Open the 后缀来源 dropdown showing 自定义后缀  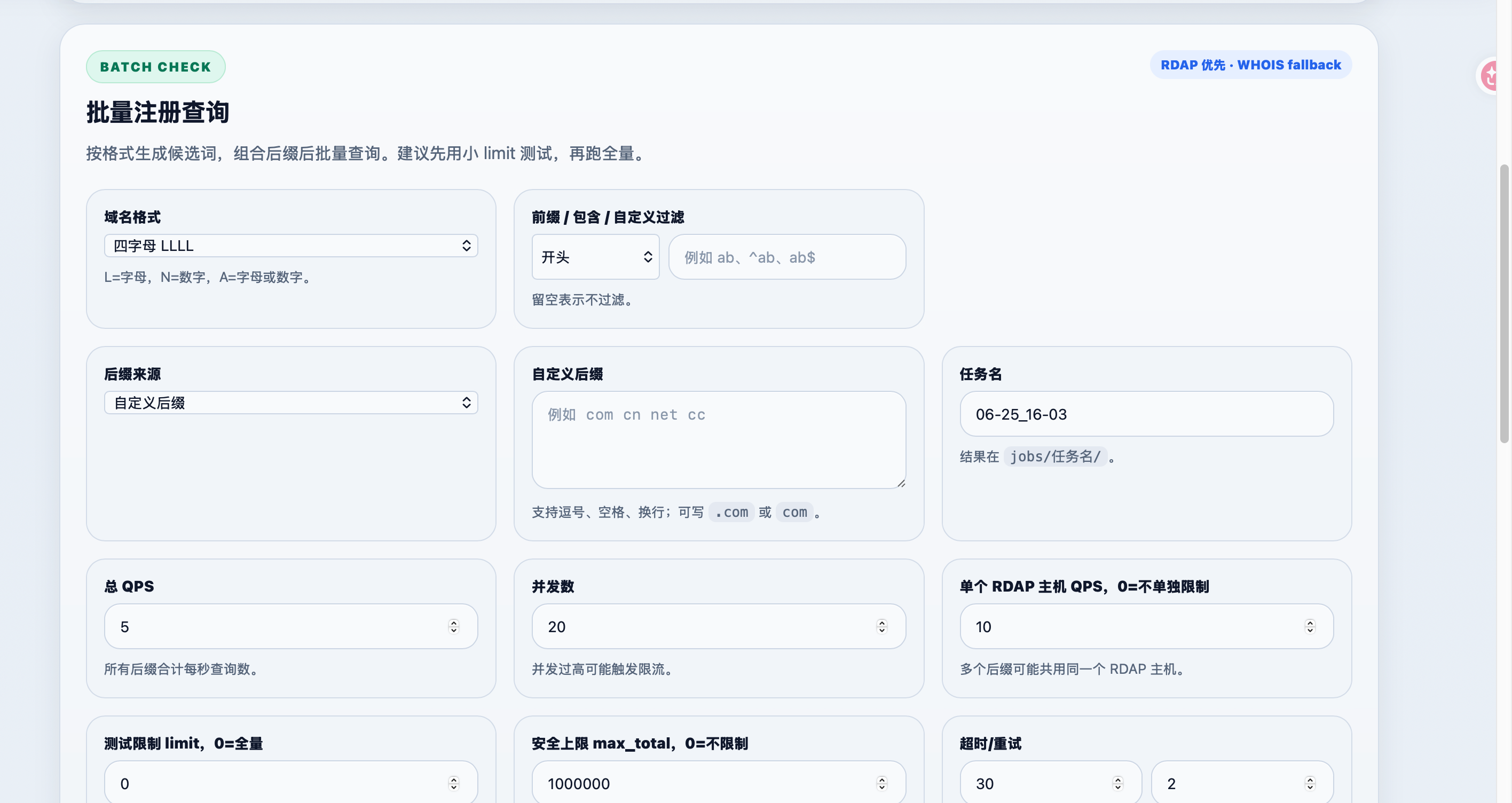(290, 403)
